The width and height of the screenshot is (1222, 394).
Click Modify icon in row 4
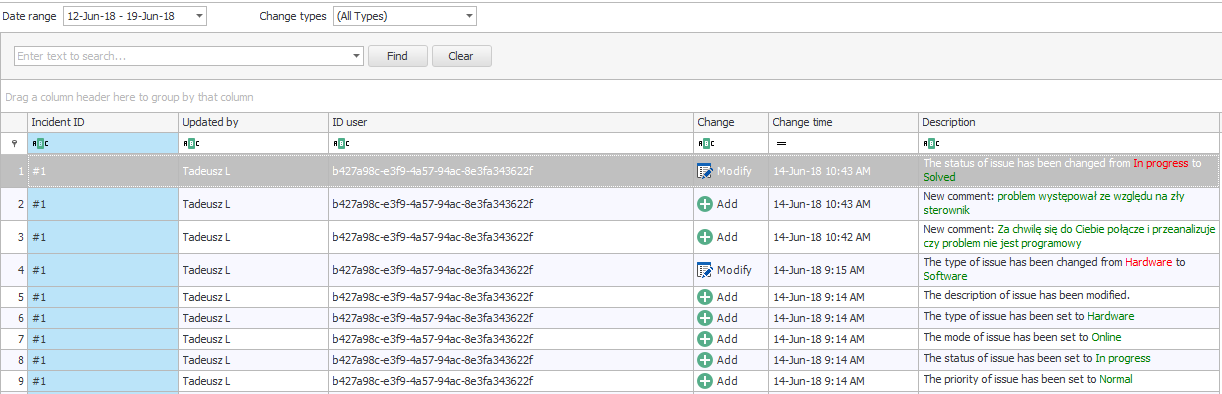coord(705,270)
